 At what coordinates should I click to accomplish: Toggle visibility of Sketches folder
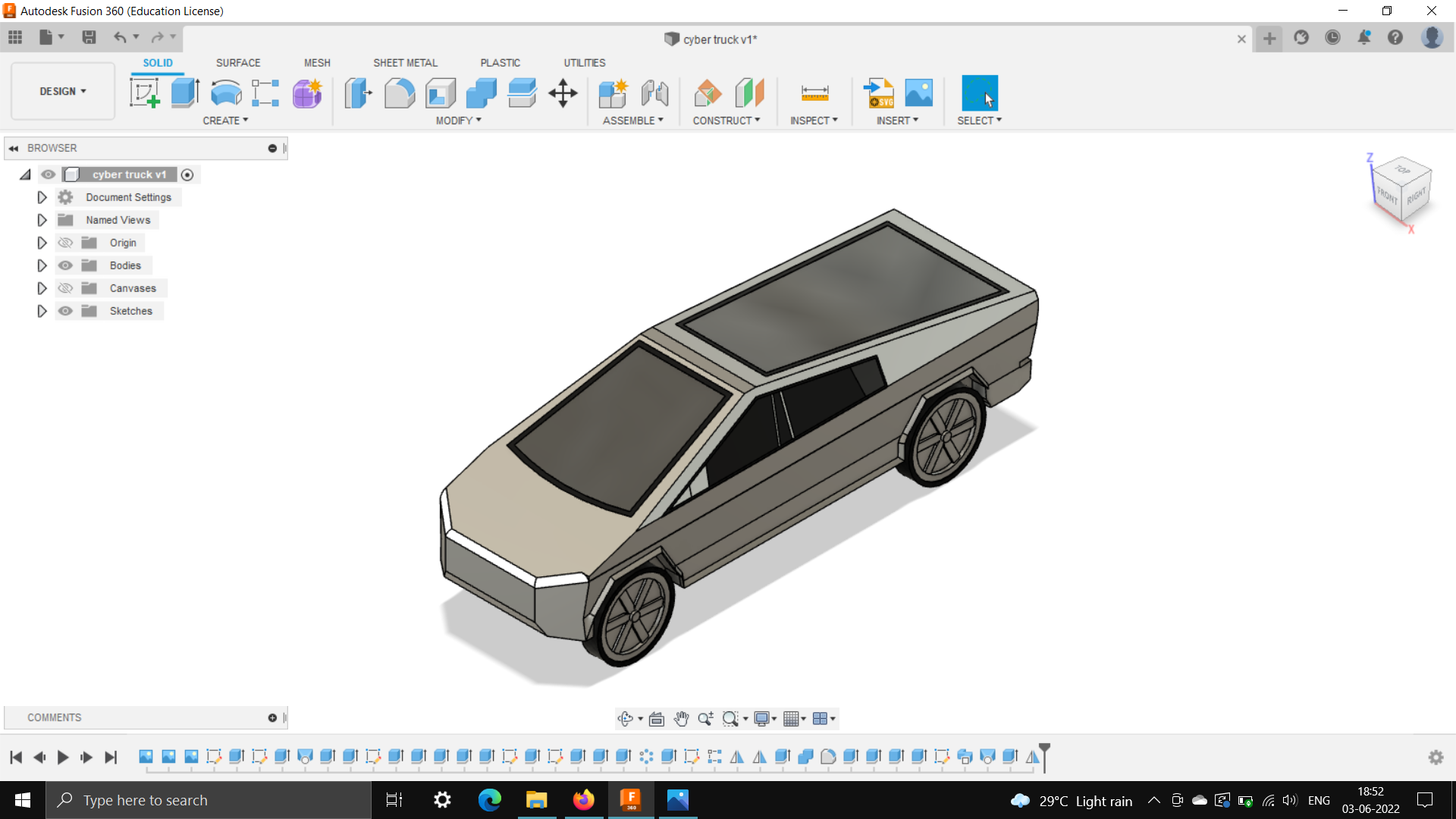pyautogui.click(x=65, y=311)
